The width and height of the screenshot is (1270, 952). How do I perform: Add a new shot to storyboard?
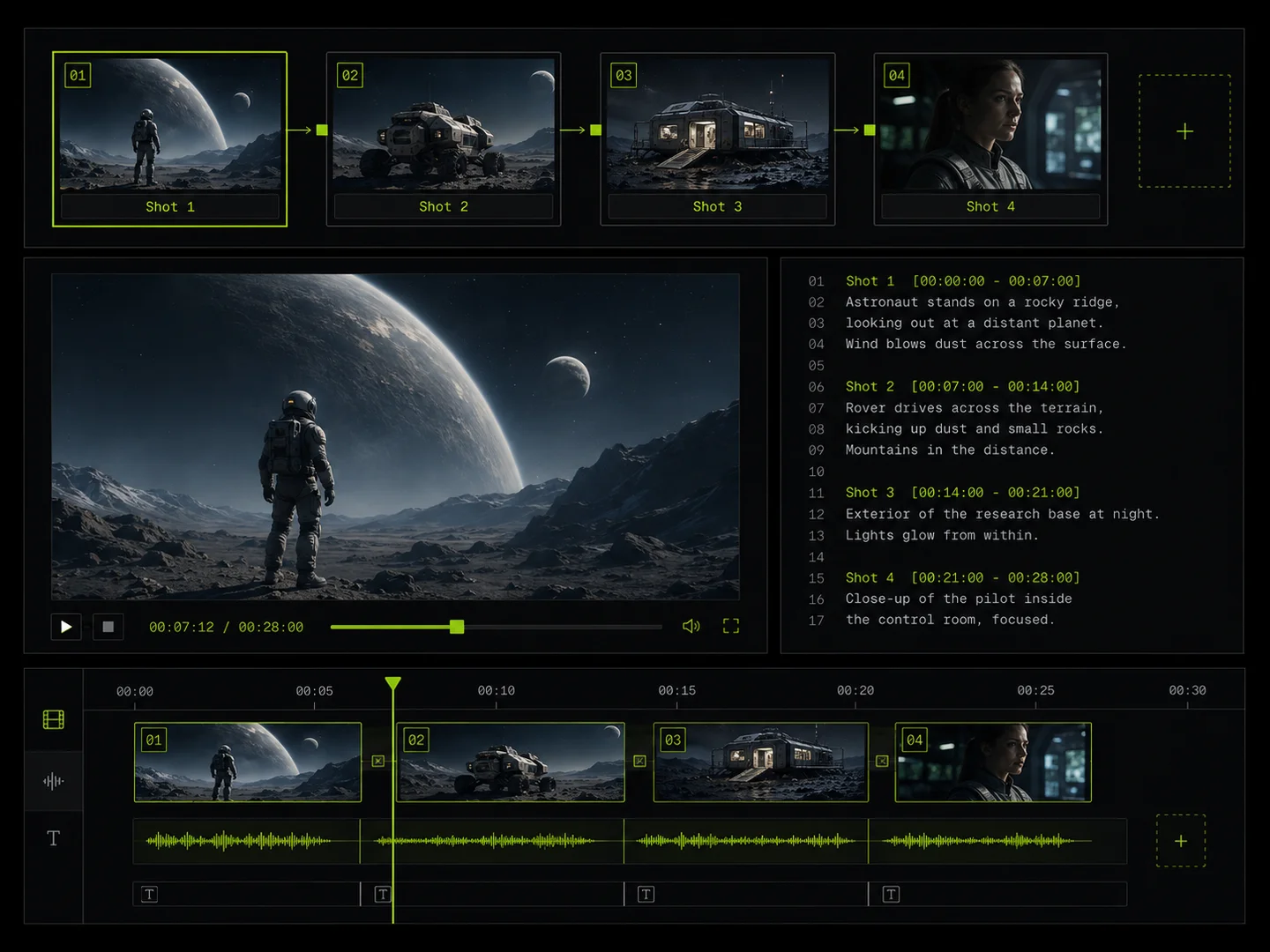1184,131
